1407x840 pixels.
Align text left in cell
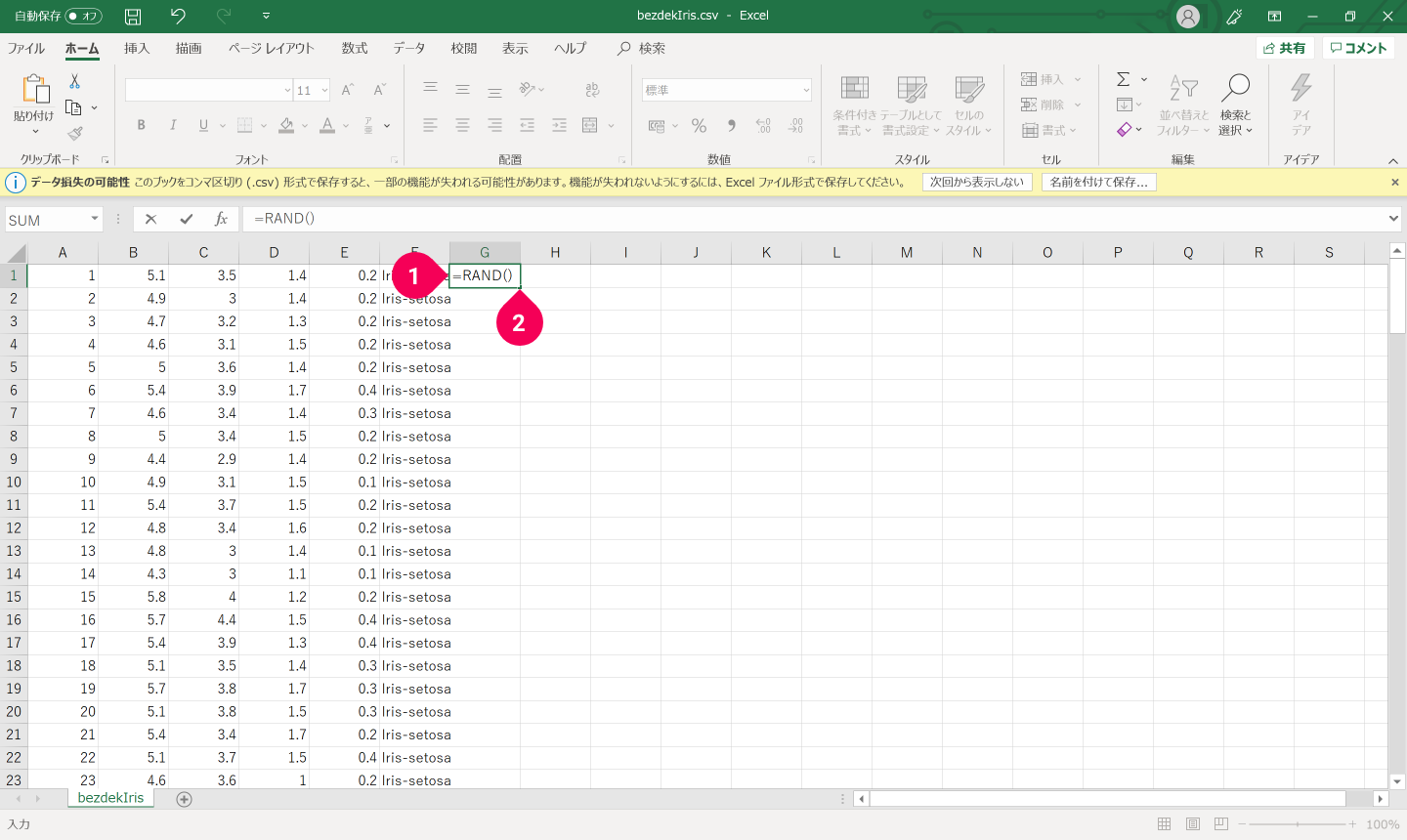click(x=430, y=125)
